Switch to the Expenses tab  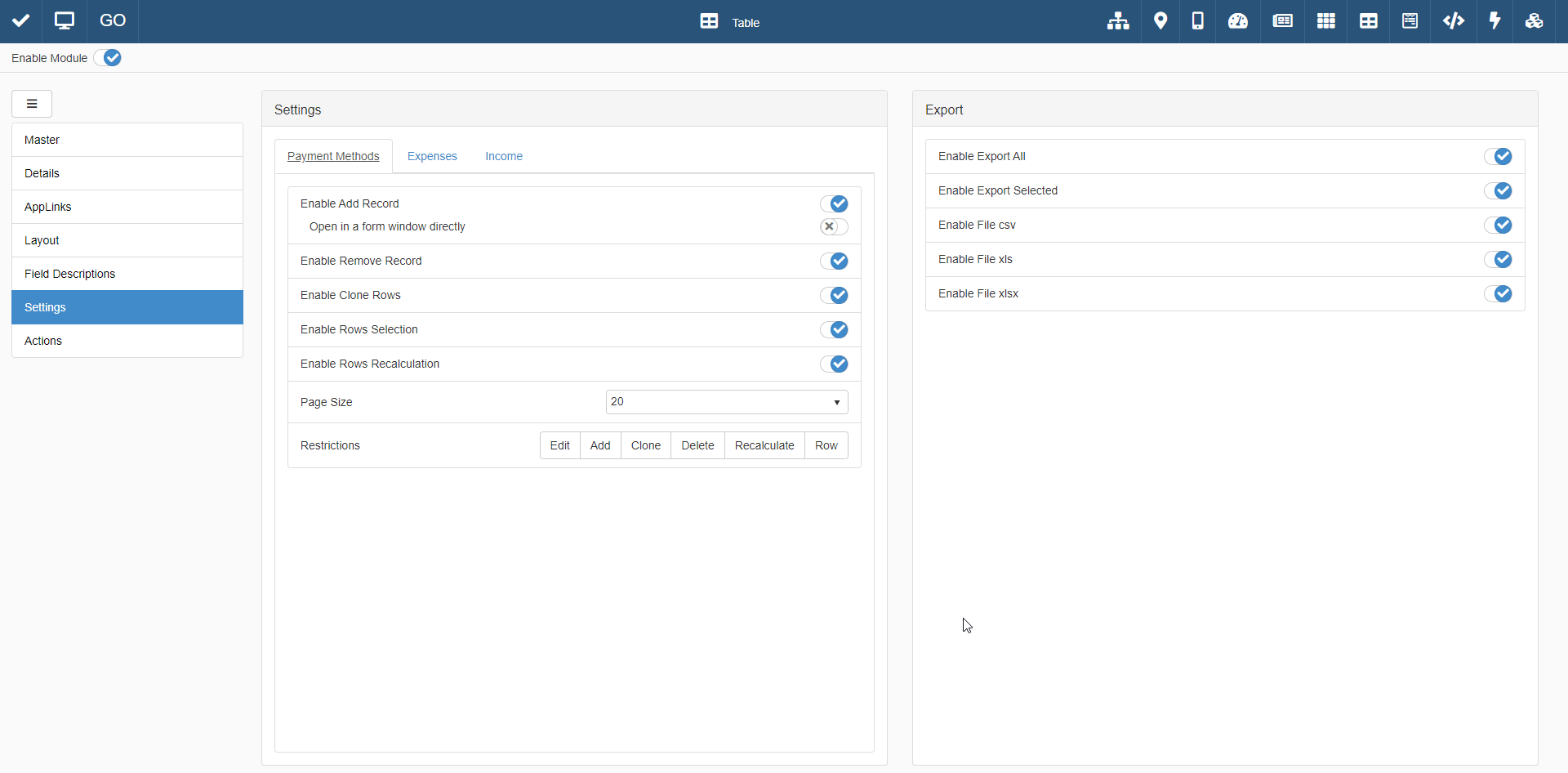point(432,157)
